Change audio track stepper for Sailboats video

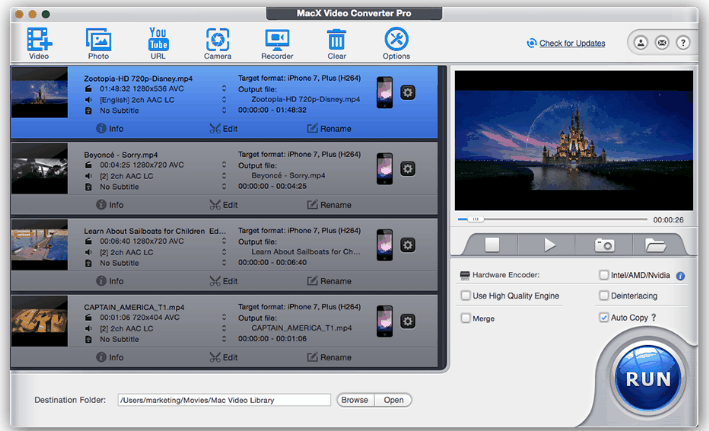point(224,252)
